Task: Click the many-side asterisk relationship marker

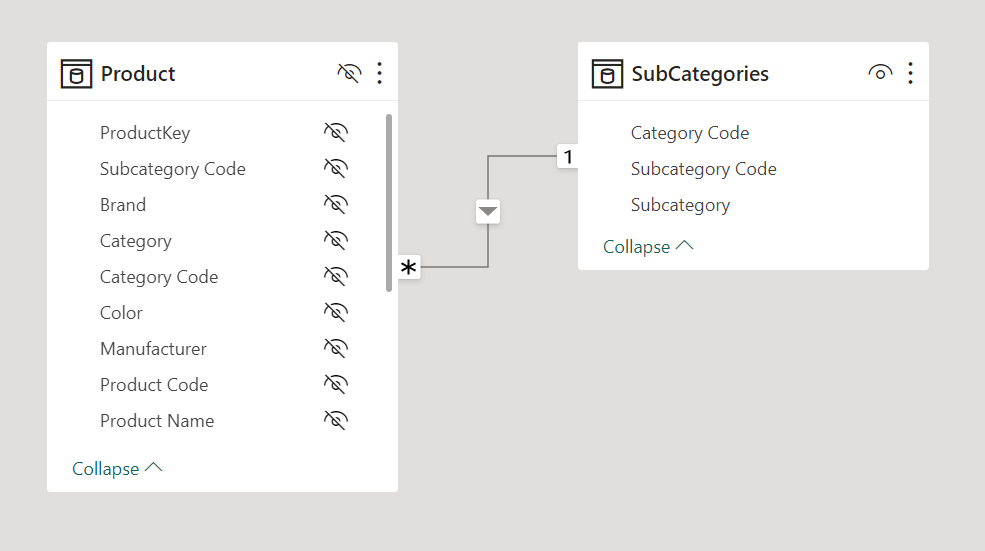Action: pyautogui.click(x=409, y=267)
